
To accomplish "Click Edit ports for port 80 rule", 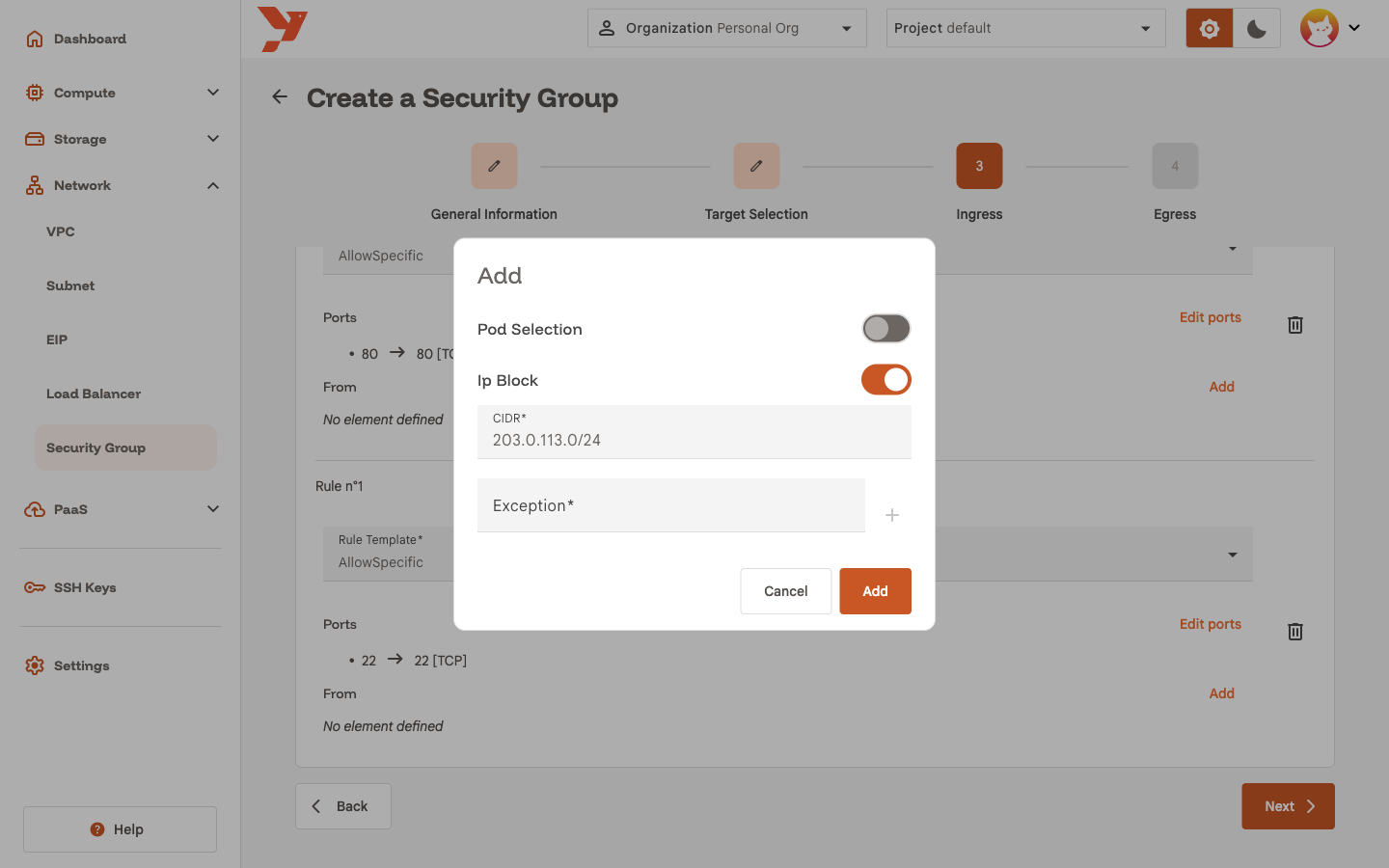I will [1210, 317].
